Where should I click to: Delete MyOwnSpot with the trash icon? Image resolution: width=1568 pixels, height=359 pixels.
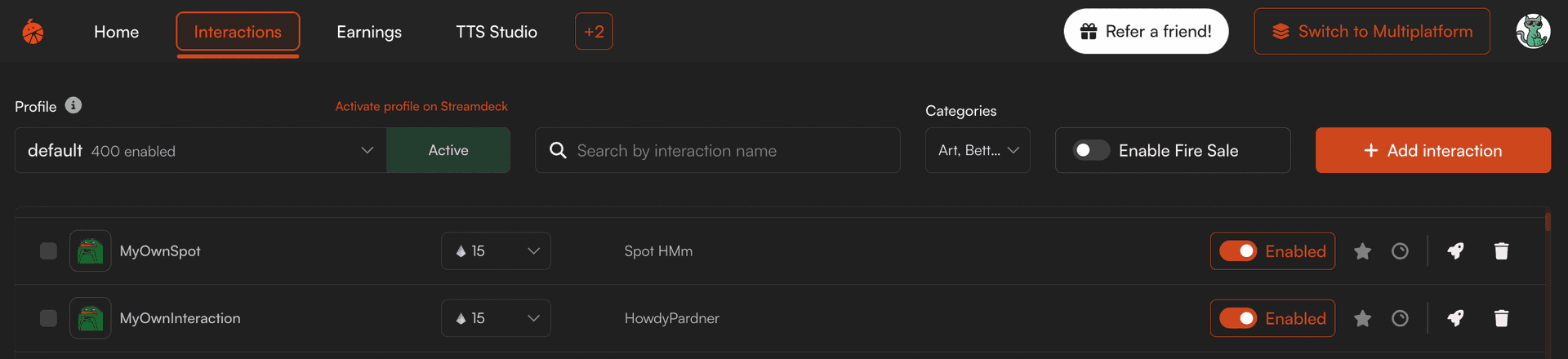(x=1501, y=251)
